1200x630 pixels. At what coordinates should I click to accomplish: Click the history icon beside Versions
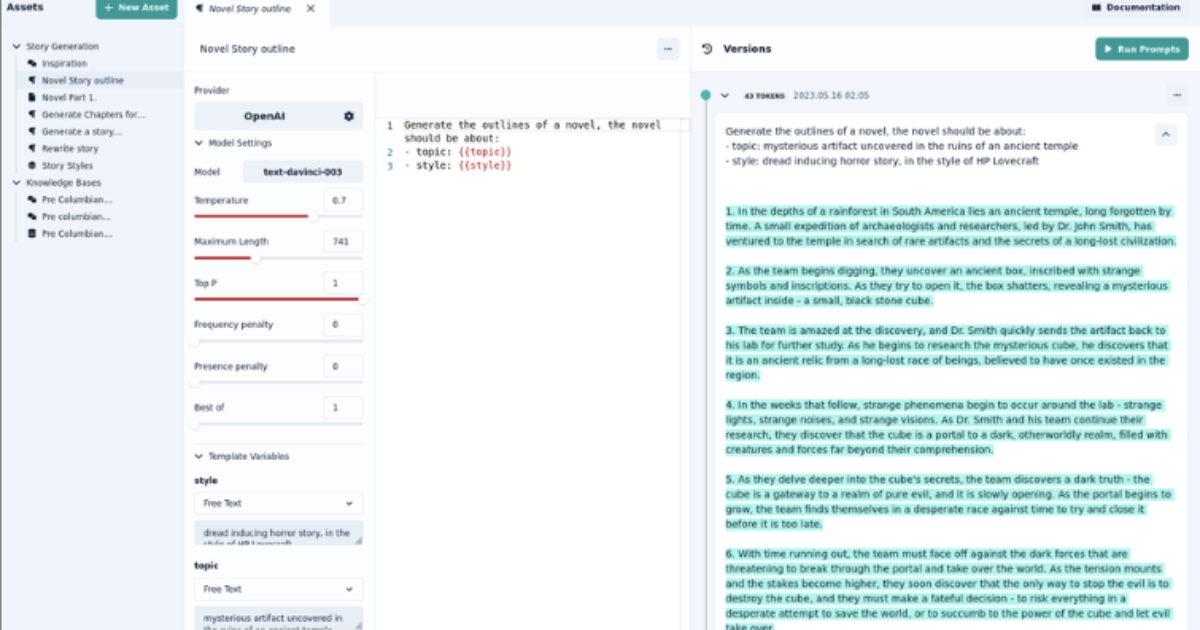pos(707,49)
